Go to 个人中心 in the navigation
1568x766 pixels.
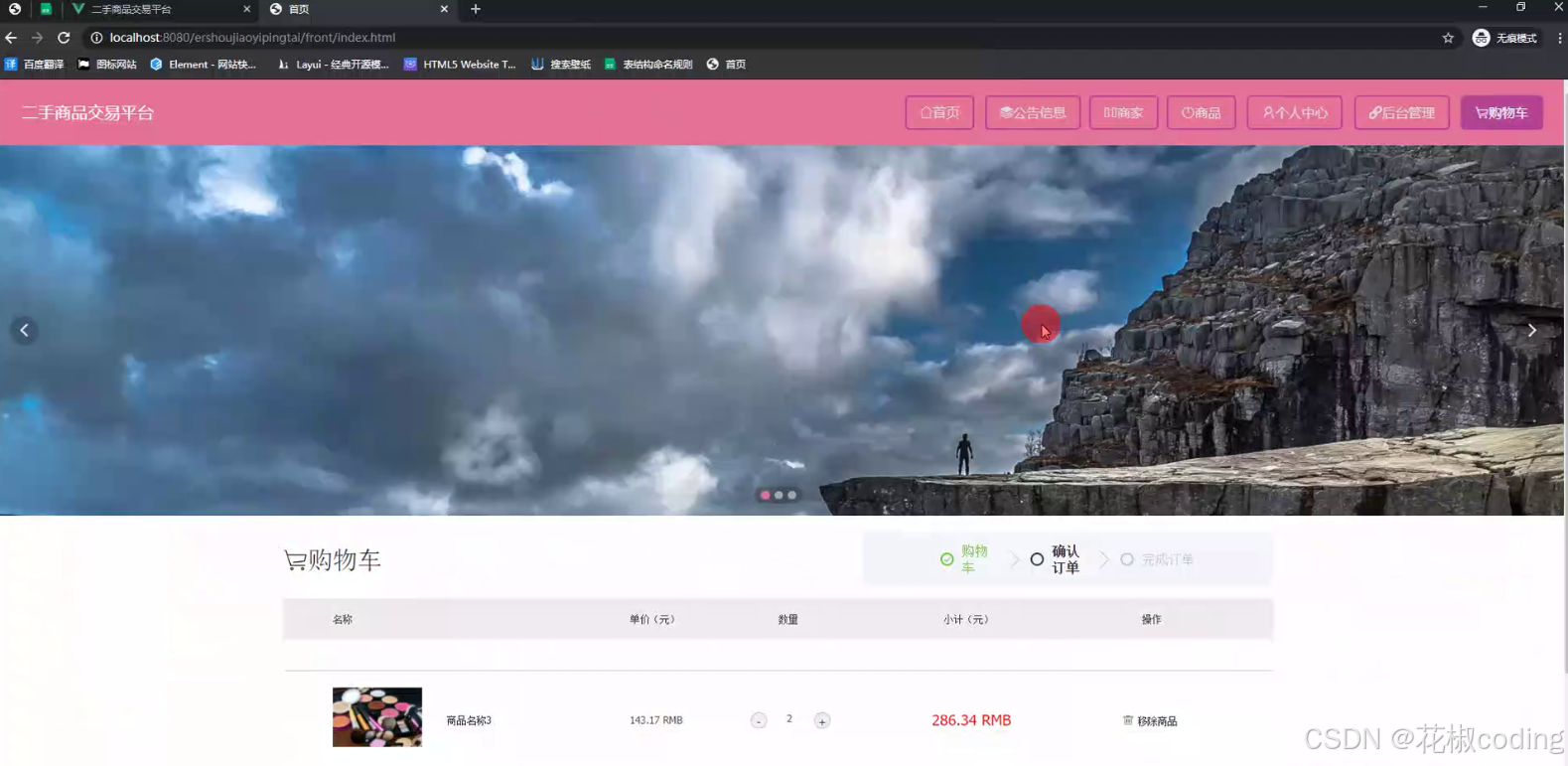[x=1295, y=112]
